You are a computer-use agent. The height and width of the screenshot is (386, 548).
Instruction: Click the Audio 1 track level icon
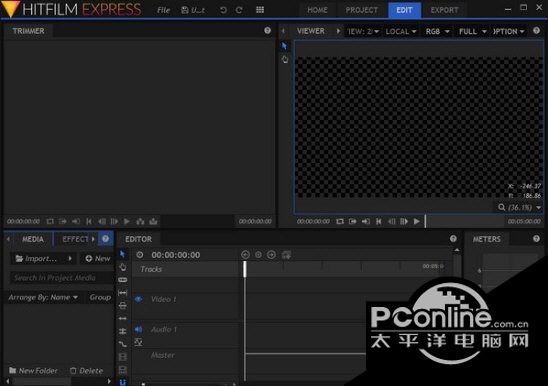pyautogui.click(x=138, y=342)
